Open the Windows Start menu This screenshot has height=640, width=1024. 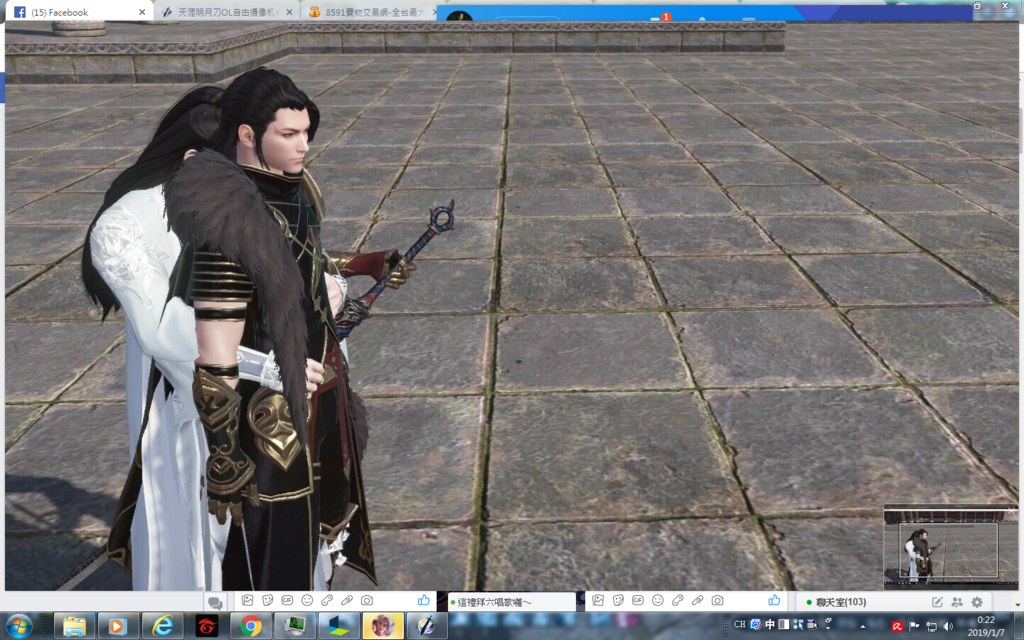(20, 626)
